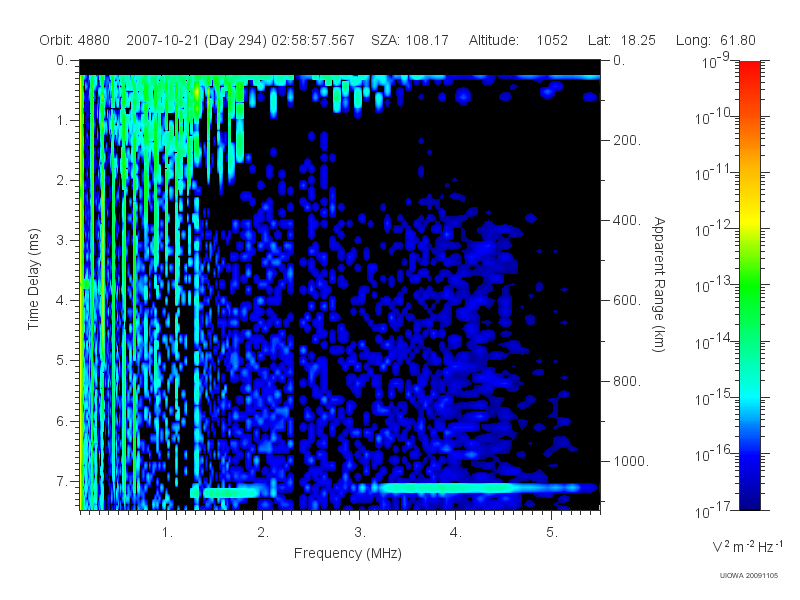Click the 'UIOWA 20091105' credit text
Viewport: 800px width, 600px height.
pos(749,576)
